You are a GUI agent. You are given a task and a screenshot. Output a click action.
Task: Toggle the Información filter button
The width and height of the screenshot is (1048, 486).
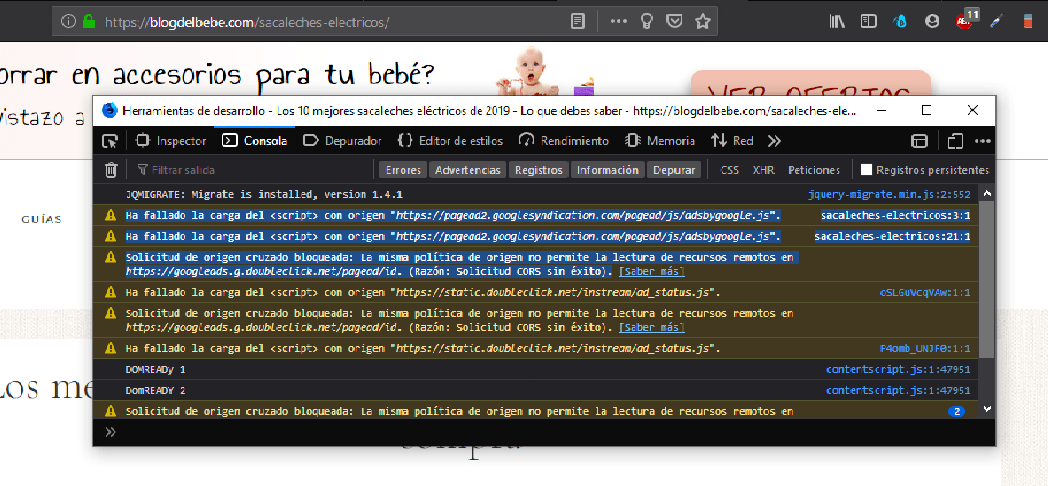(608, 170)
